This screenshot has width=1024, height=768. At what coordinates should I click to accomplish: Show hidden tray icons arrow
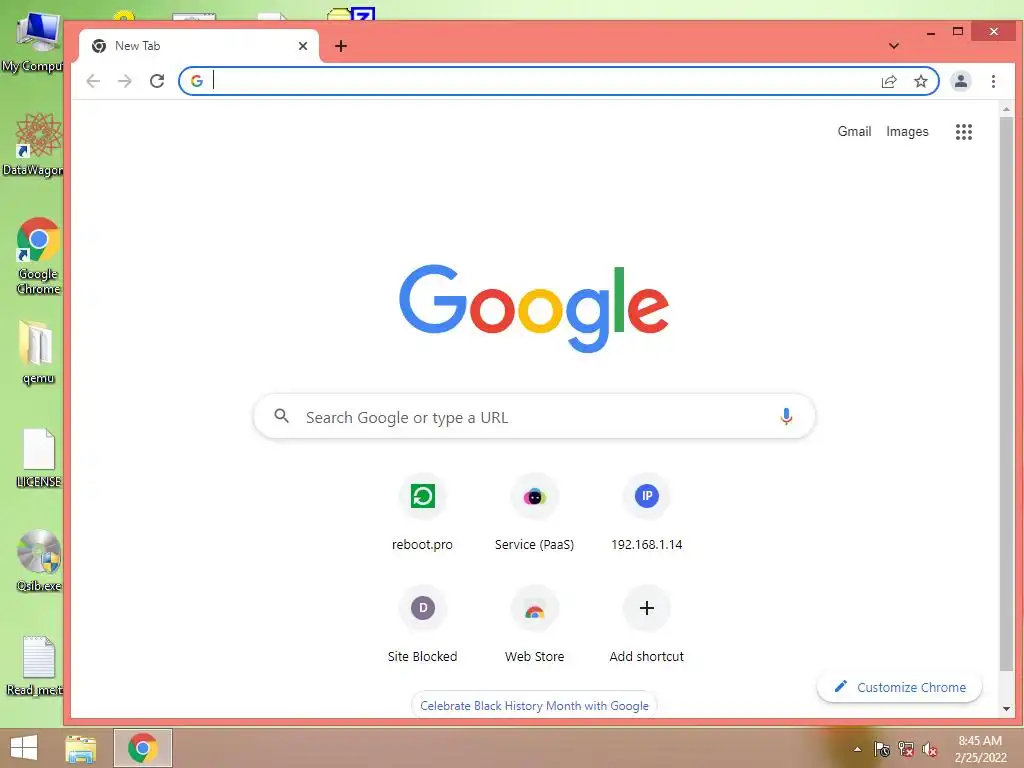click(x=857, y=750)
